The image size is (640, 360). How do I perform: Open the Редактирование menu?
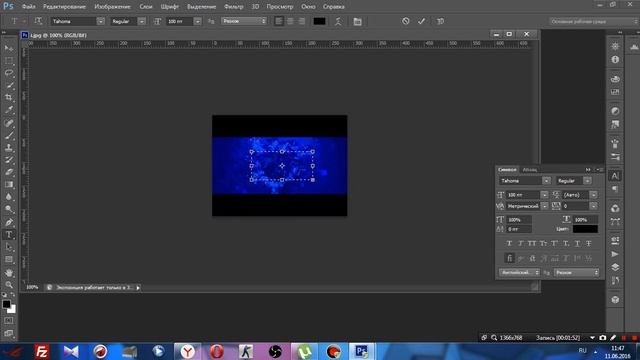[64, 7]
